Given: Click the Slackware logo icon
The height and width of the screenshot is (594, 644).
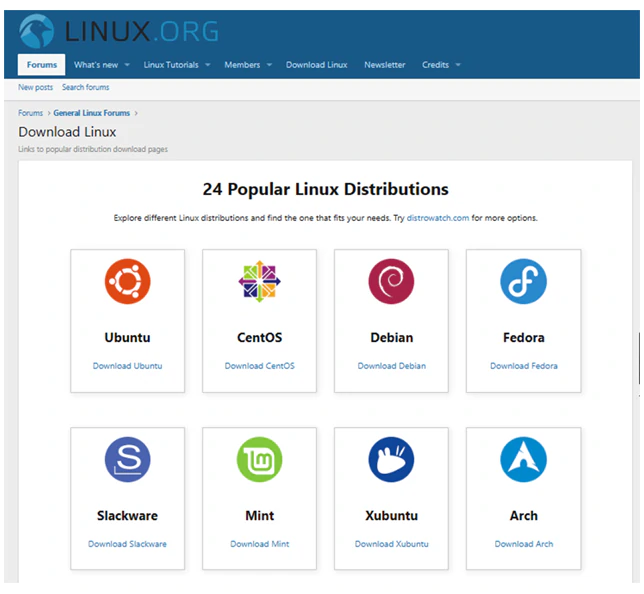Looking at the screenshot, I should 127,459.
